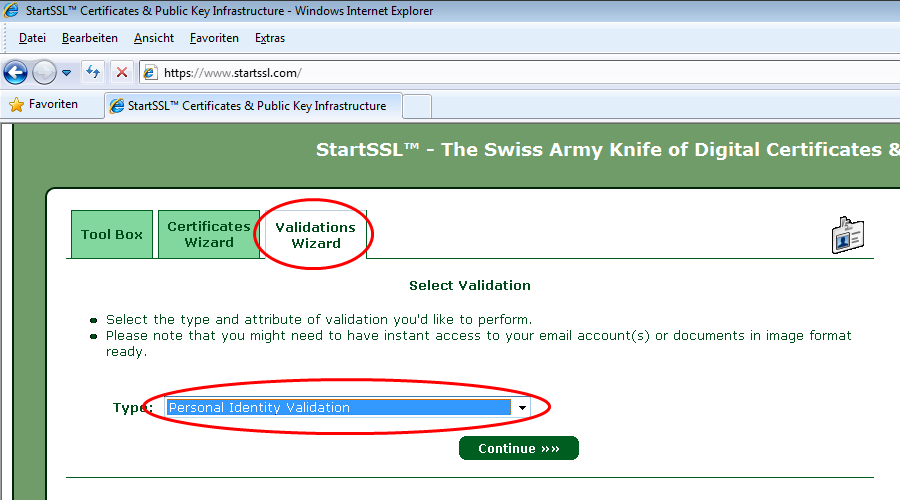Switch to the Certificates Wizard tab
This screenshot has height=500, width=900.
209,234
